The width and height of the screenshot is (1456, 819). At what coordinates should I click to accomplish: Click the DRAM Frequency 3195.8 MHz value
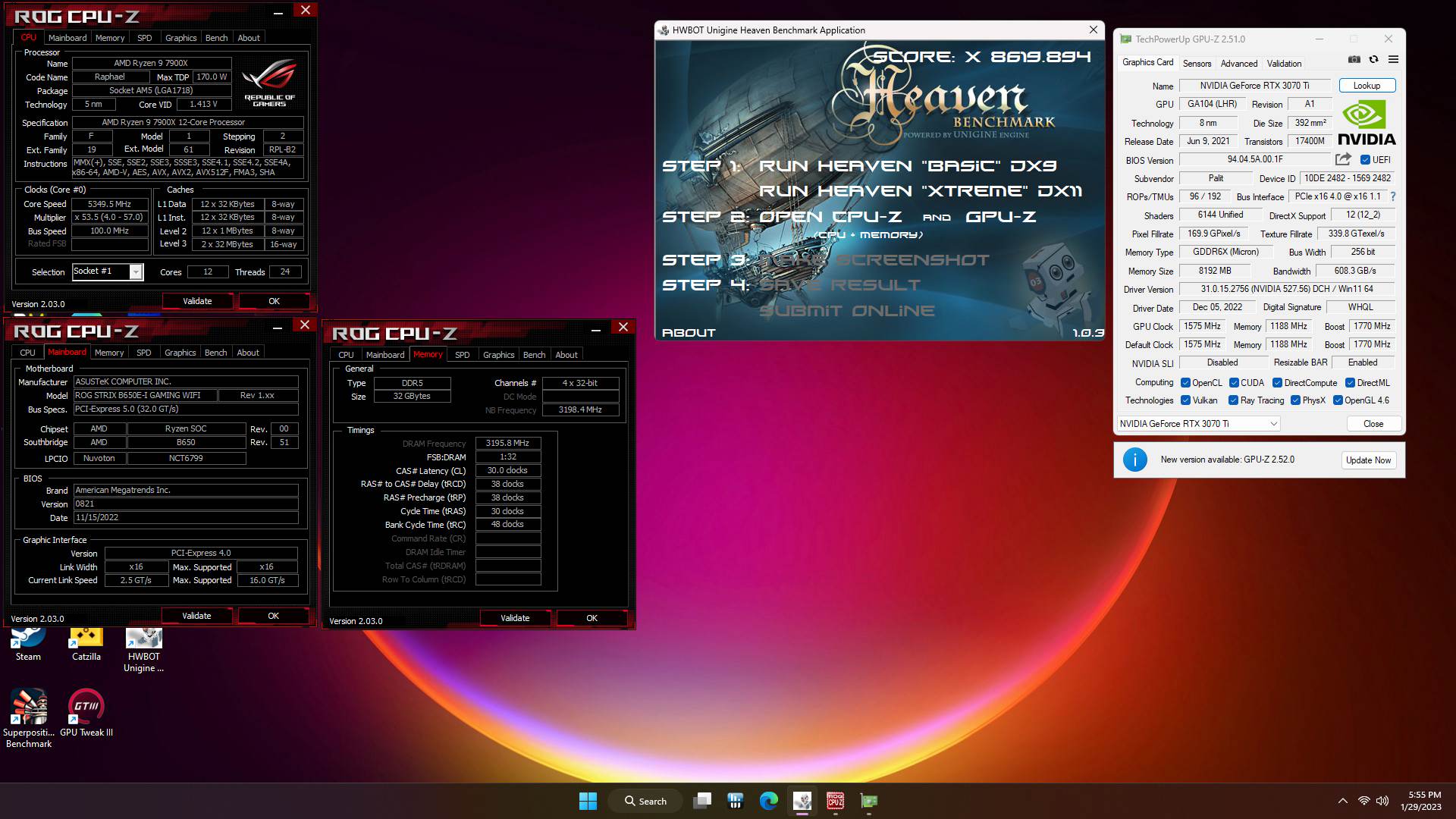pos(508,443)
